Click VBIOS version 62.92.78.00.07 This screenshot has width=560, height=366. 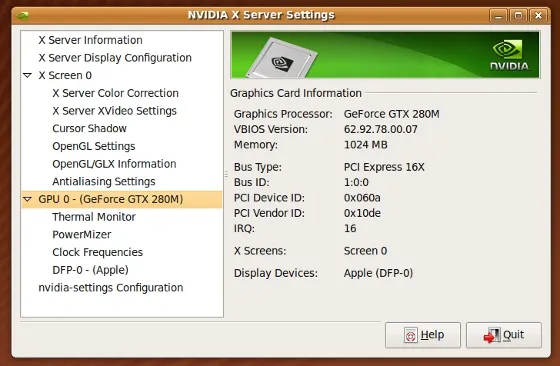pos(380,129)
